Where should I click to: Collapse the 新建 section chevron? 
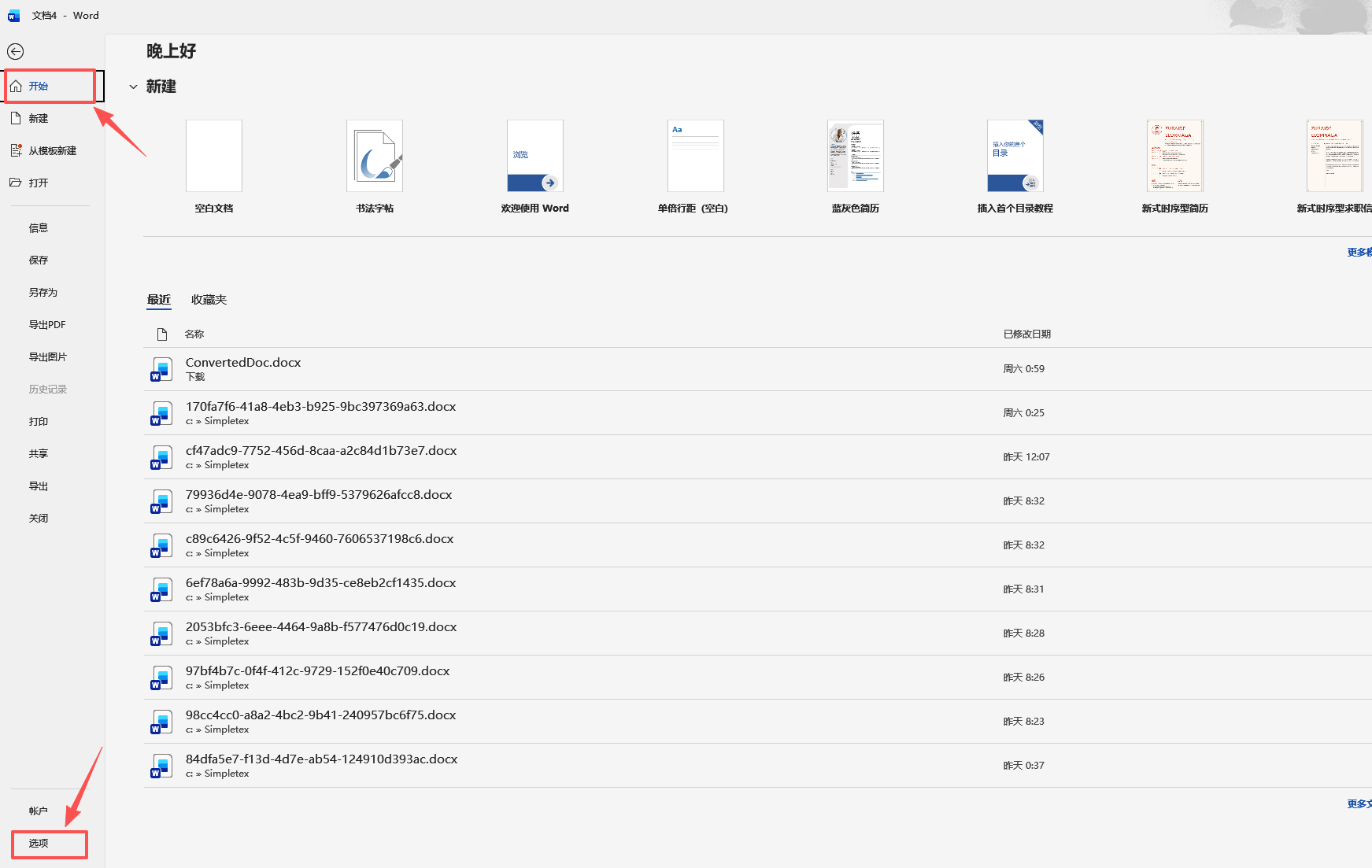coord(133,87)
